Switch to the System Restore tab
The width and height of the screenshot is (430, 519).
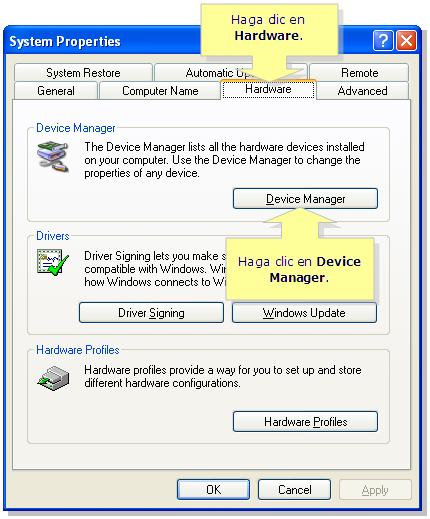(83, 72)
